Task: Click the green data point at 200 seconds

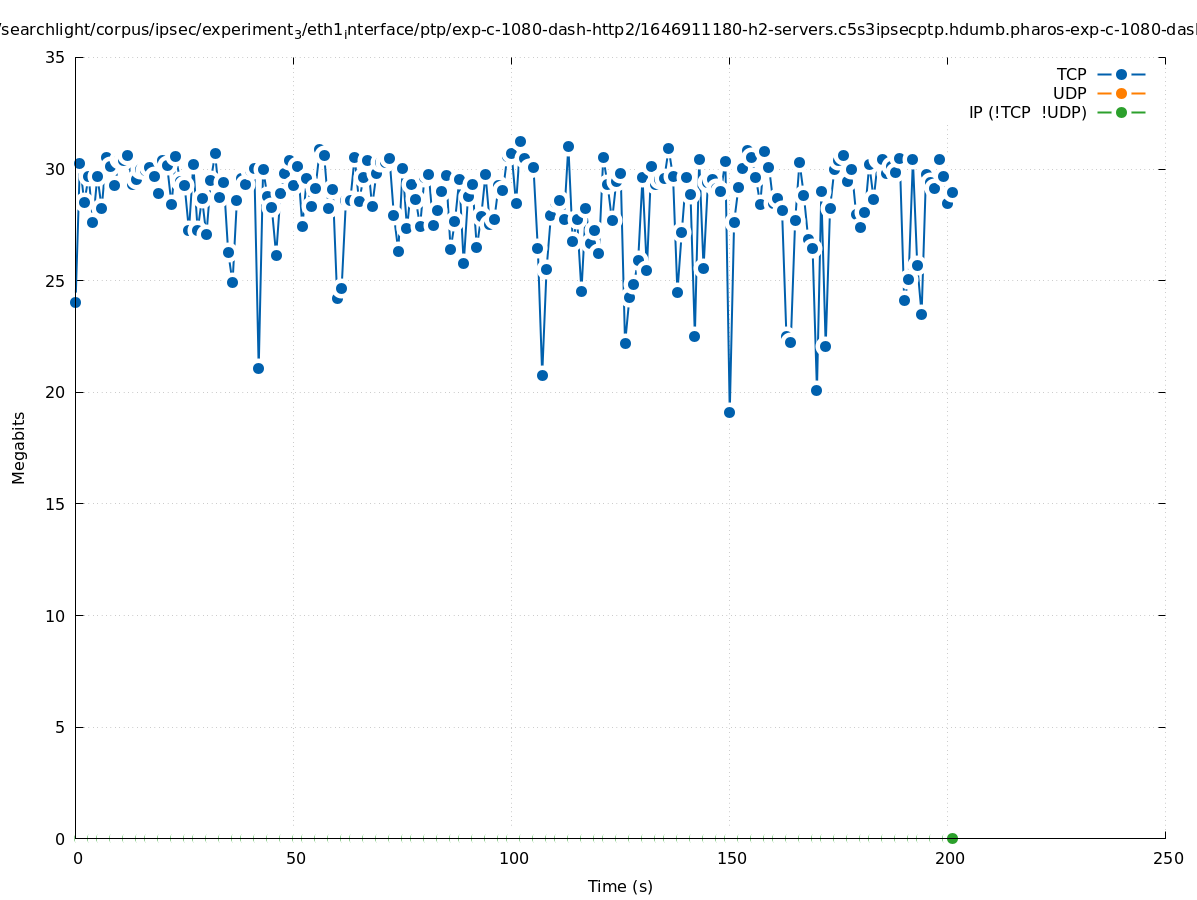Action: pyautogui.click(x=952, y=838)
